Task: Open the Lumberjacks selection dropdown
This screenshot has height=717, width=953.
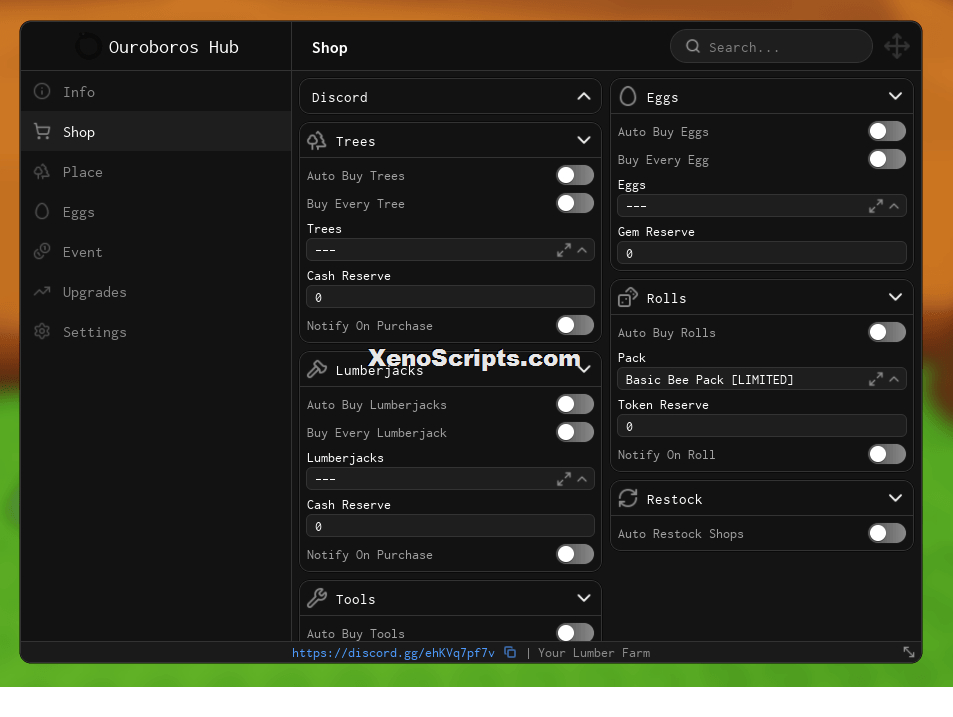Action: pos(450,479)
